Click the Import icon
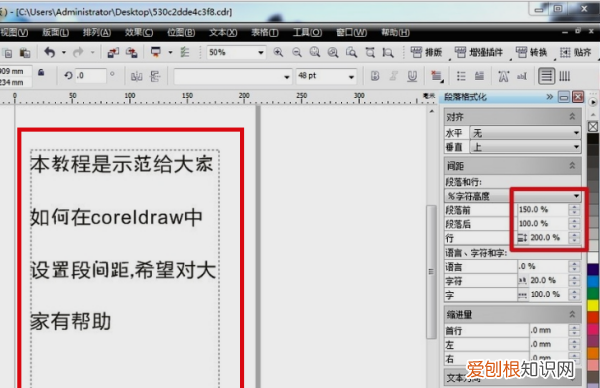The width and height of the screenshot is (600, 388). click(113, 52)
